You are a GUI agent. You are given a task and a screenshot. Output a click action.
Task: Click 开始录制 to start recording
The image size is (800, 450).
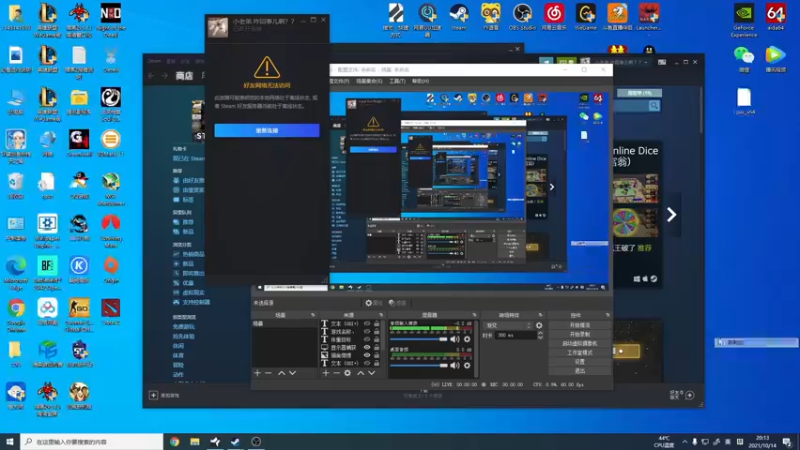580,335
